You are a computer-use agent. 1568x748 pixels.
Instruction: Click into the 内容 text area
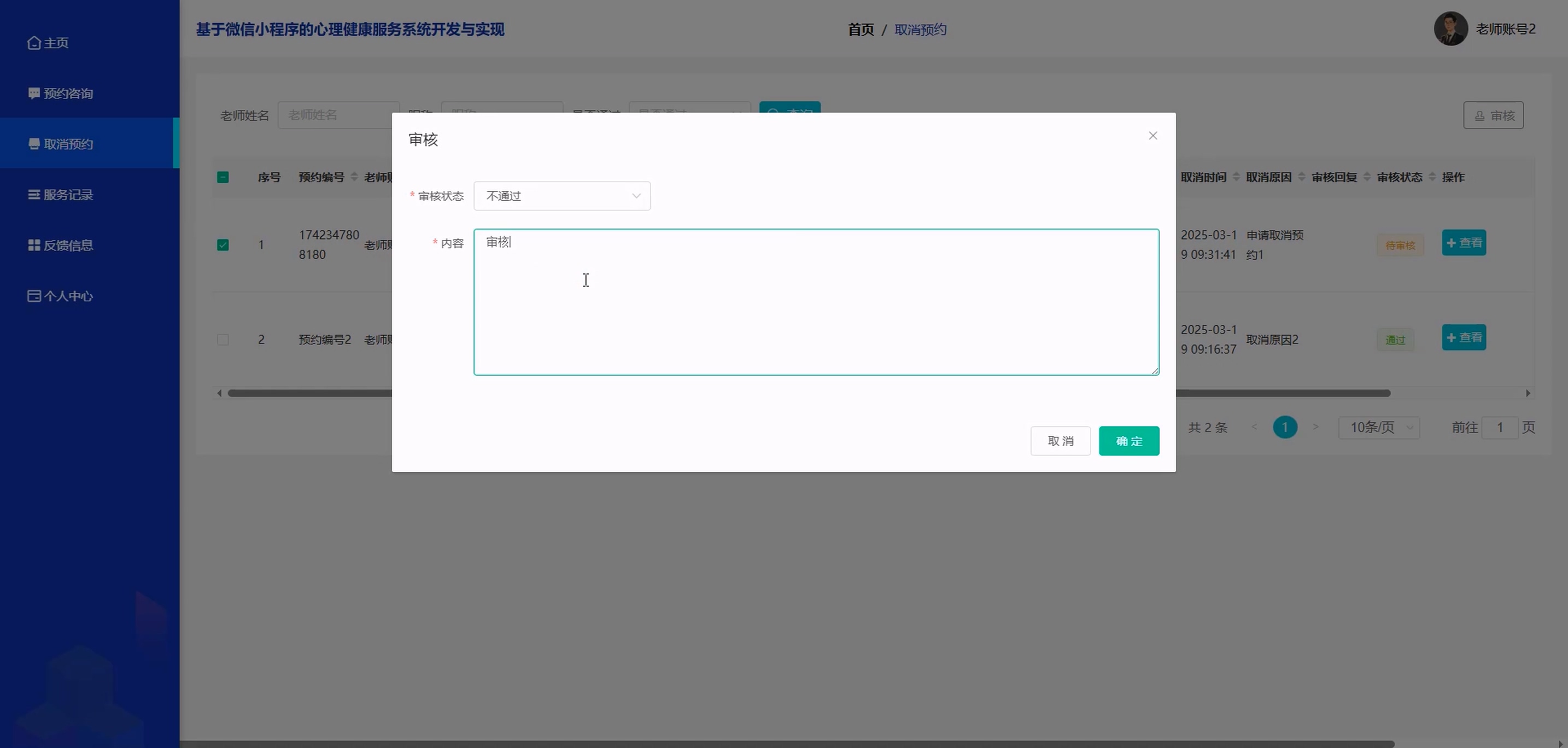pyautogui.click(x=816, y=302)
